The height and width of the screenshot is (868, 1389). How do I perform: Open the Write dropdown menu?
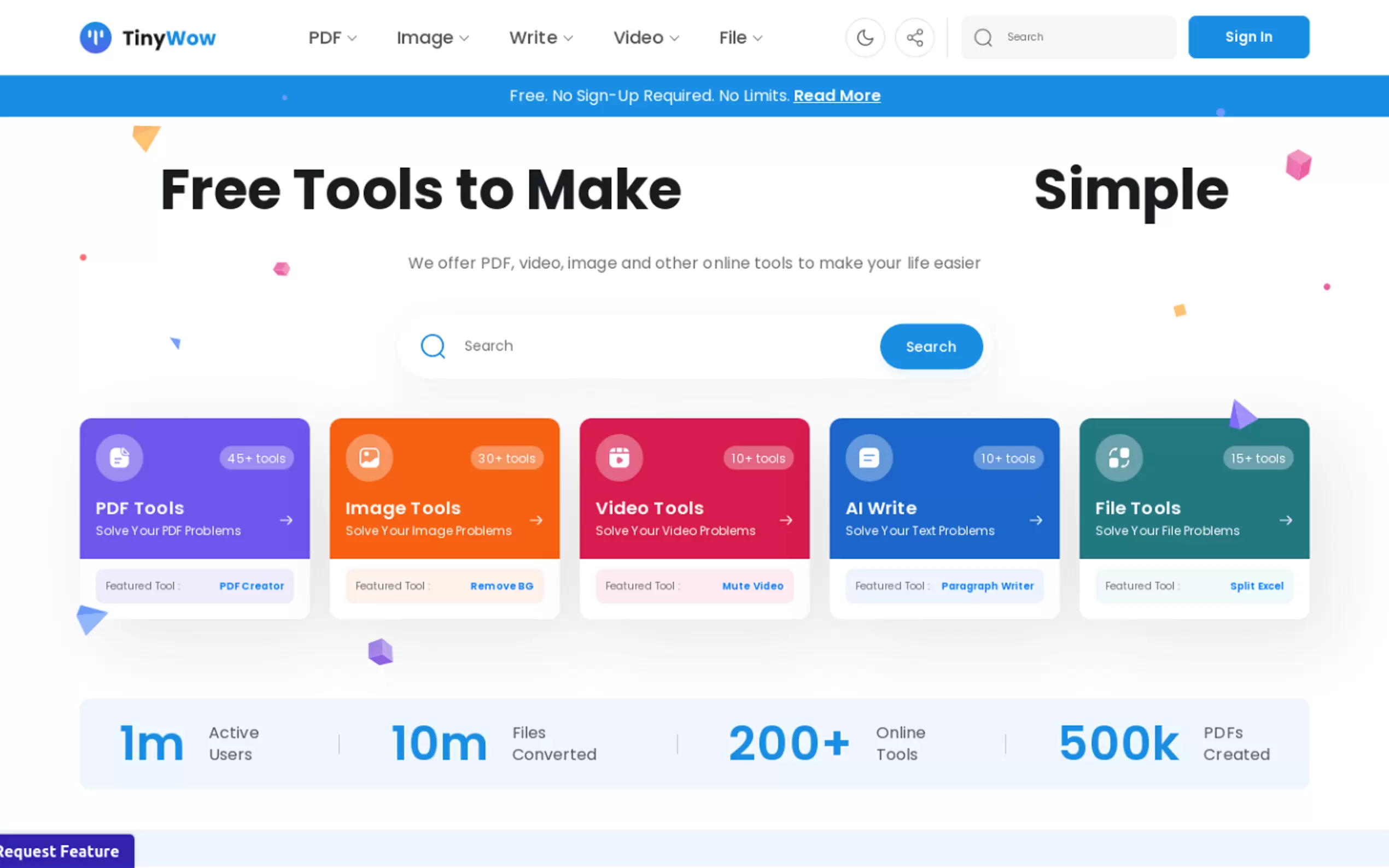click(x=541, y=38)
